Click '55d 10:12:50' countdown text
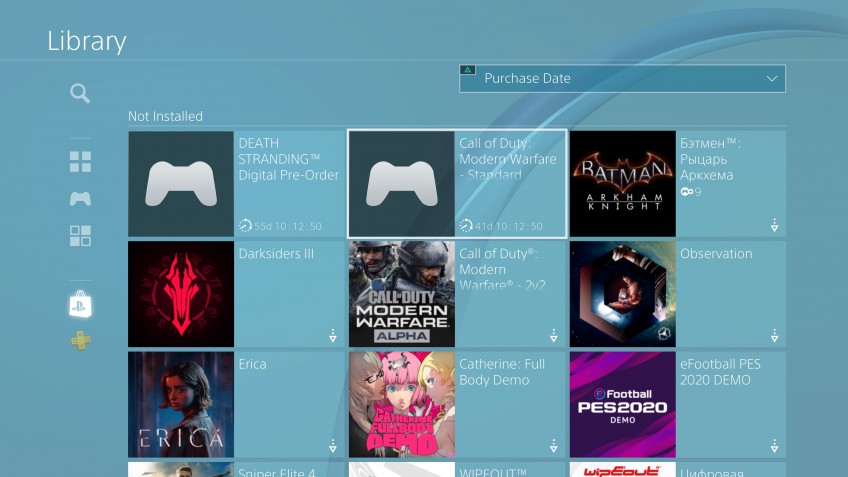The height and width of the screenshot is (477, 848). click(288, 226)
